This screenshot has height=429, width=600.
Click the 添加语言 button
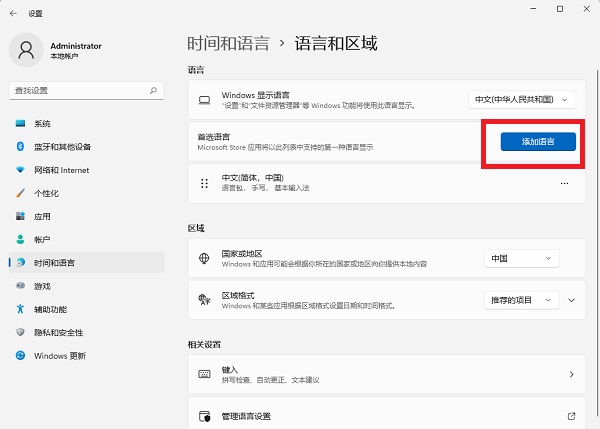pyautogui.click(x=539, y=142)
